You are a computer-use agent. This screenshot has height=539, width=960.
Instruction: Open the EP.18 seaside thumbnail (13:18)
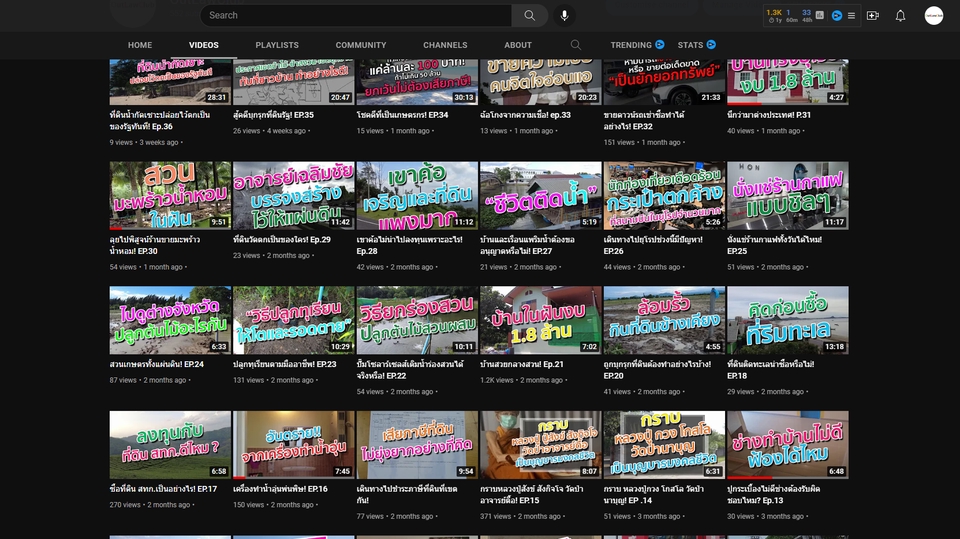788,320
